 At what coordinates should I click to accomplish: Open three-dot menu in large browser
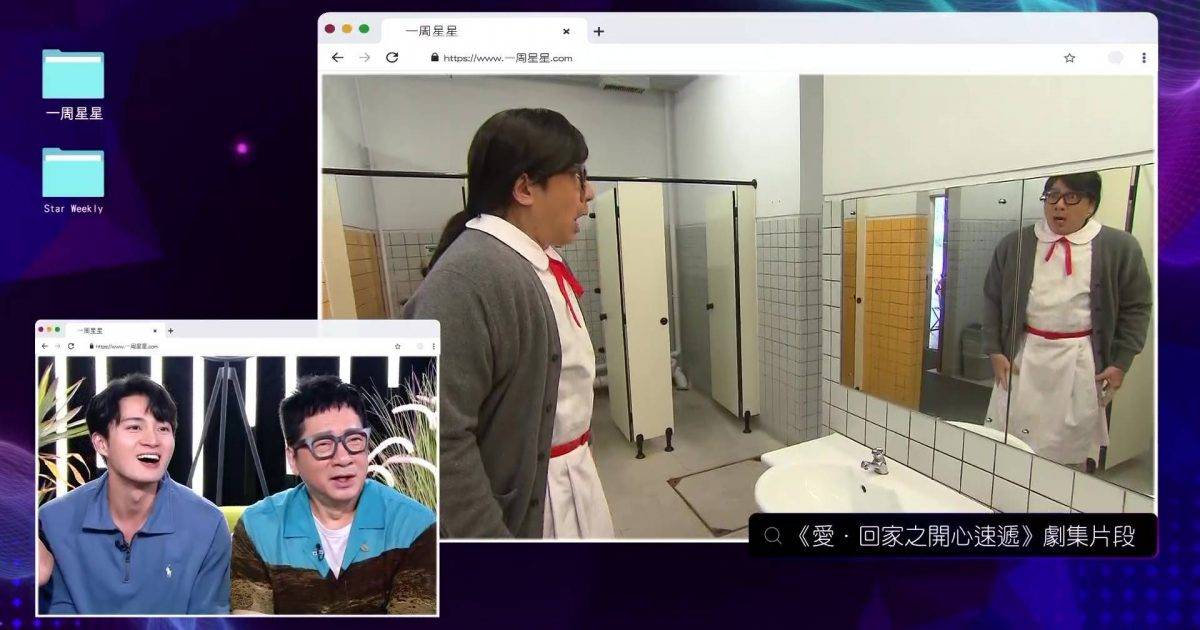(x=1143, y=58)
